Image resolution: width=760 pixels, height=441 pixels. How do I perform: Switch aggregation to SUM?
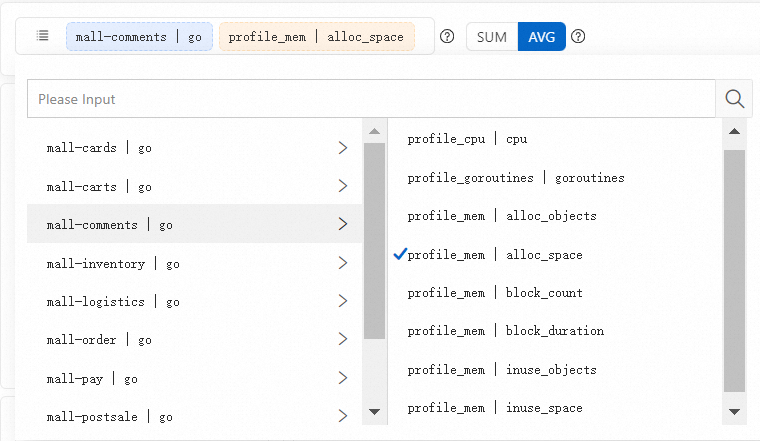[x=492, y=37]
